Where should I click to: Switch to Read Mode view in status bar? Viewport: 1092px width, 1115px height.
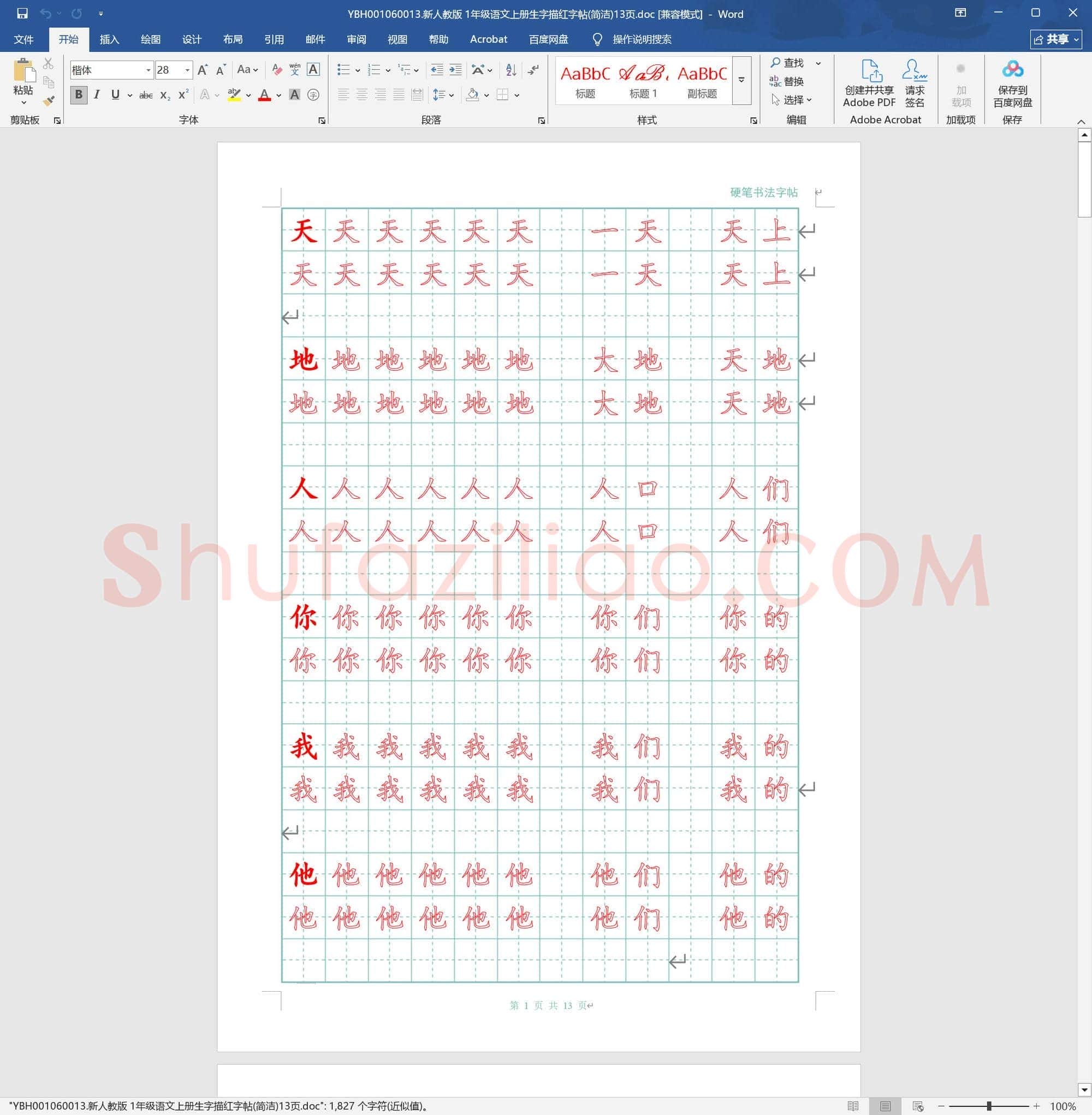(853, 1106)
